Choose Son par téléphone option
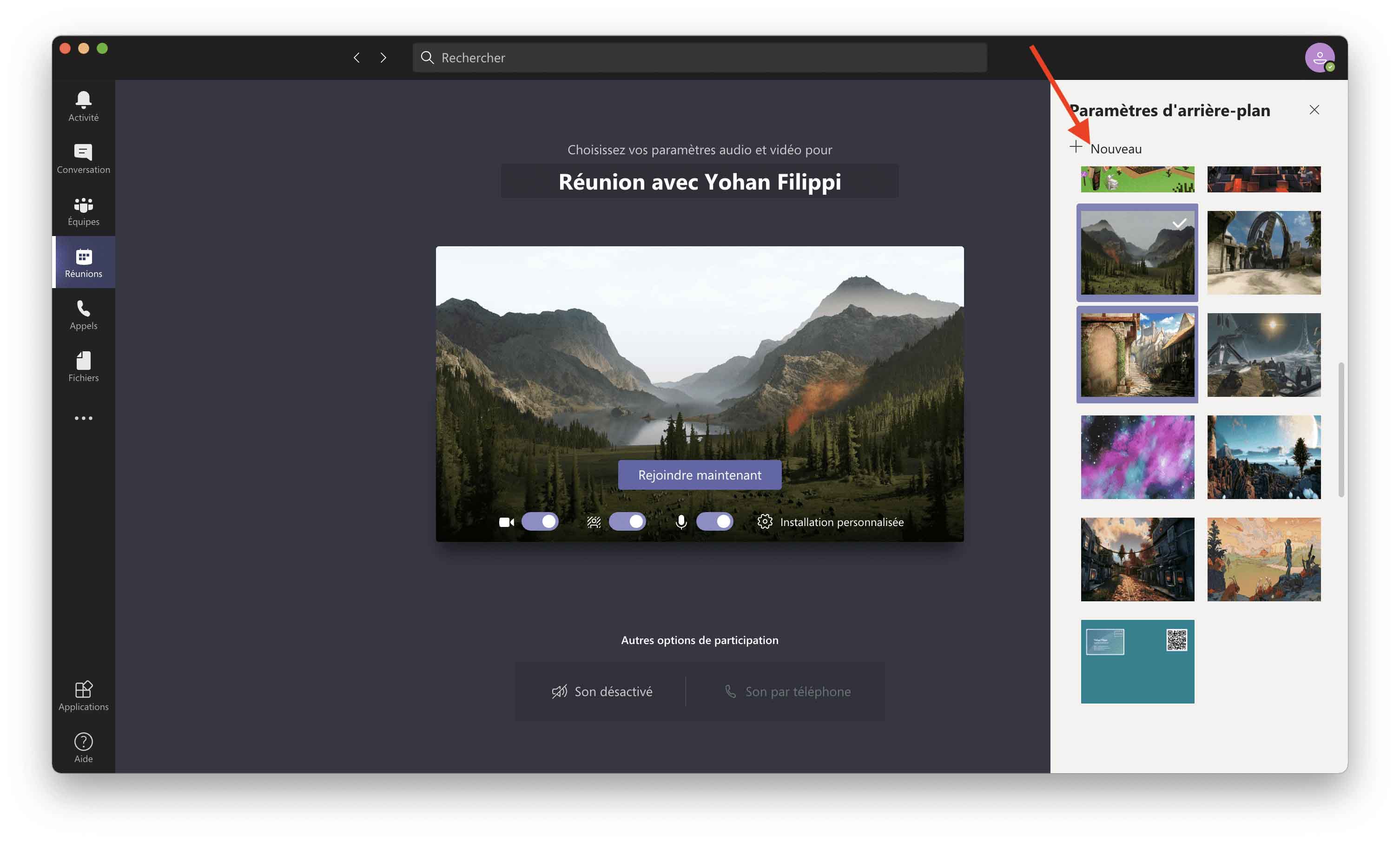 tap(787, 691)
